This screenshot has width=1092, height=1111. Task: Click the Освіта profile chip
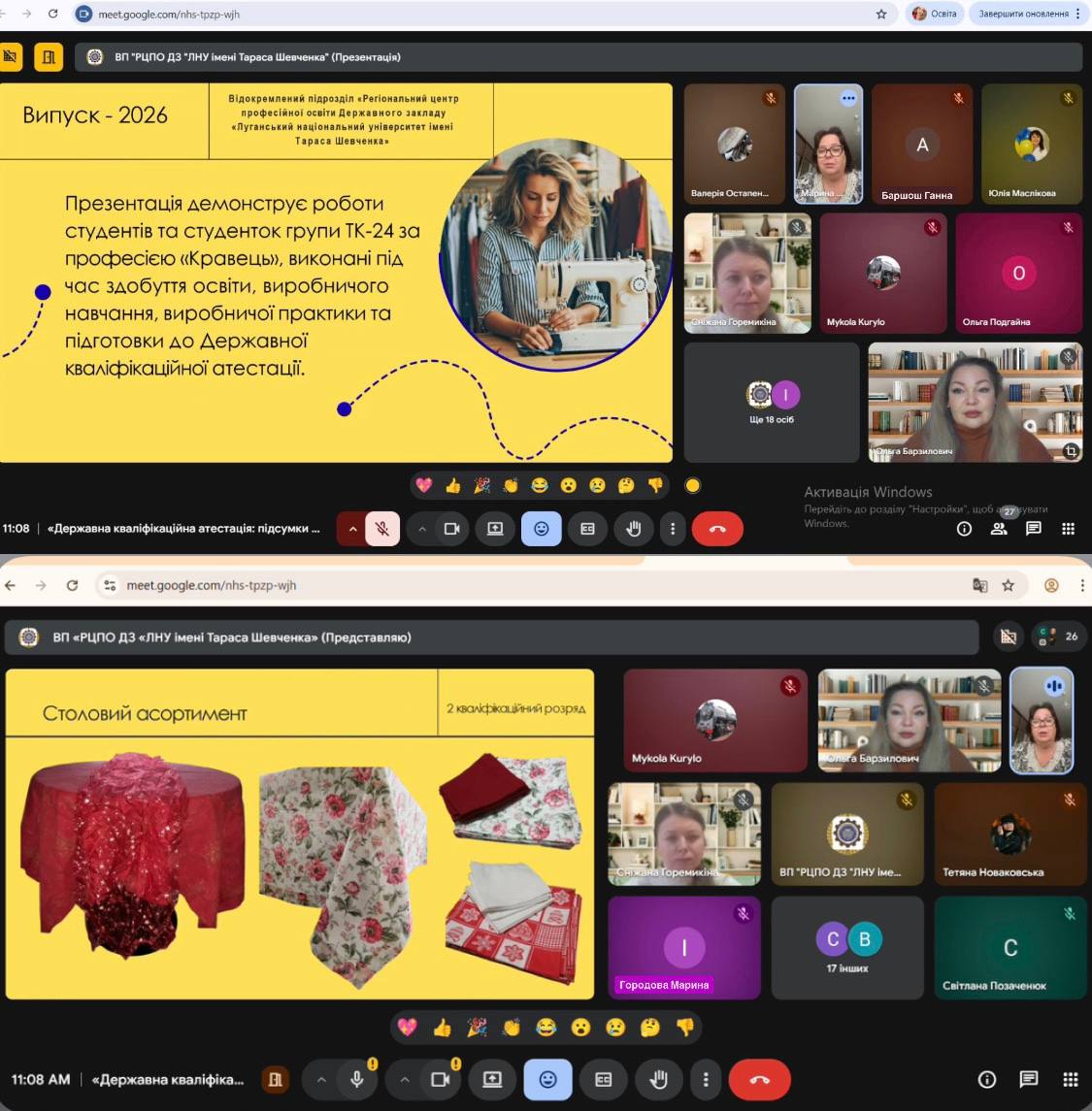[935, 14]
